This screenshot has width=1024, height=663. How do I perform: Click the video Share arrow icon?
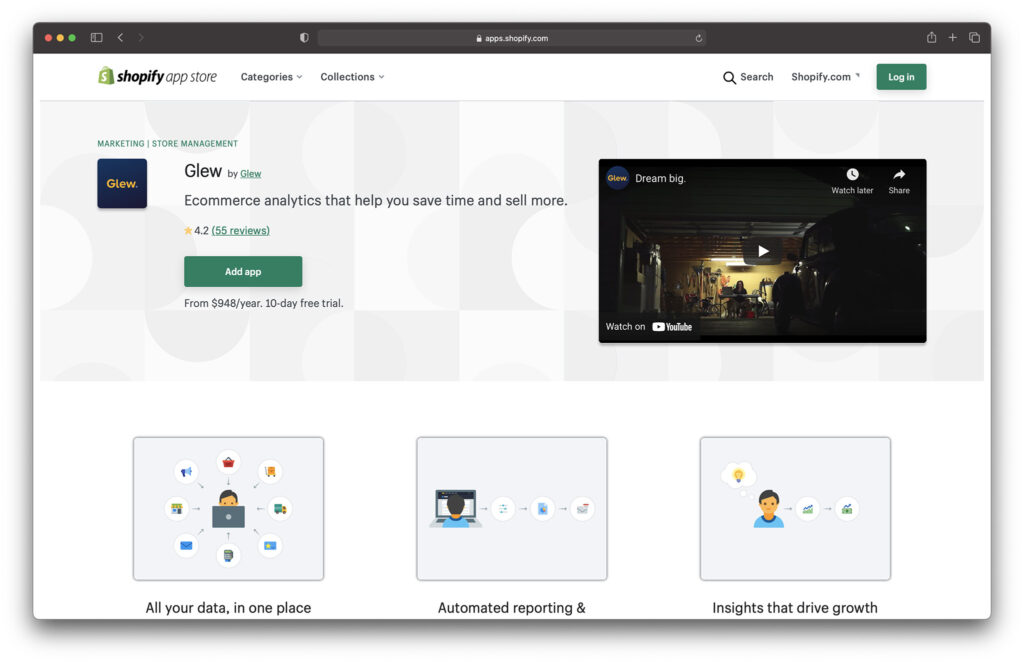899,174
